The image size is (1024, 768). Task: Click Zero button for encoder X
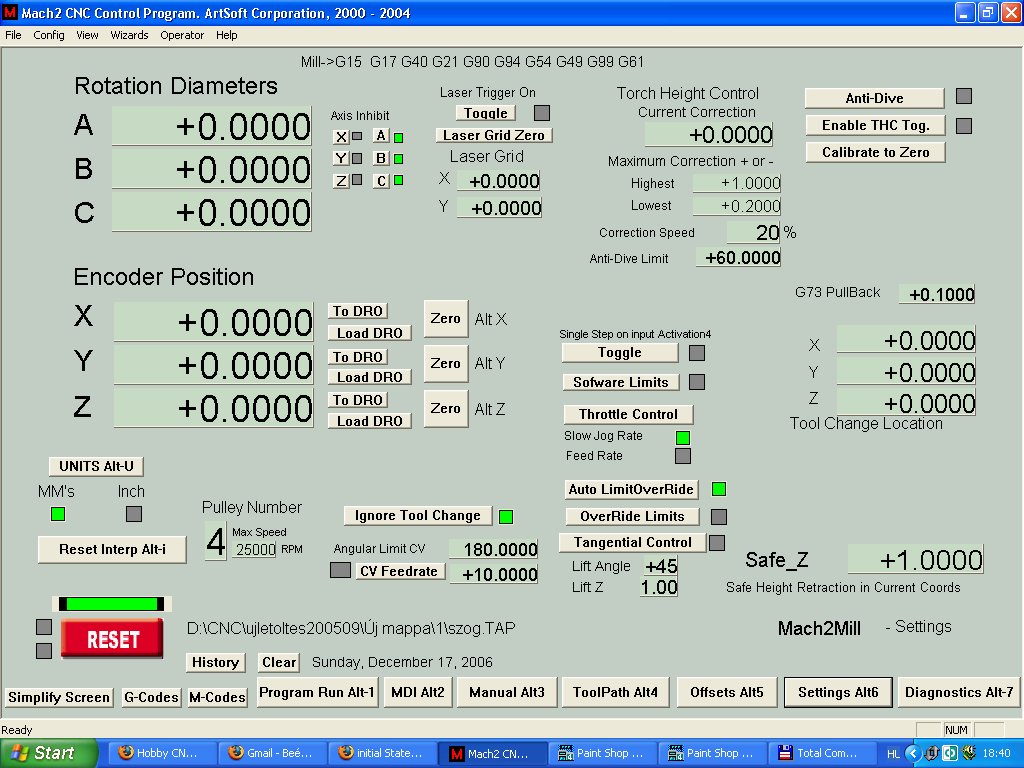click(x=445, y=319)
